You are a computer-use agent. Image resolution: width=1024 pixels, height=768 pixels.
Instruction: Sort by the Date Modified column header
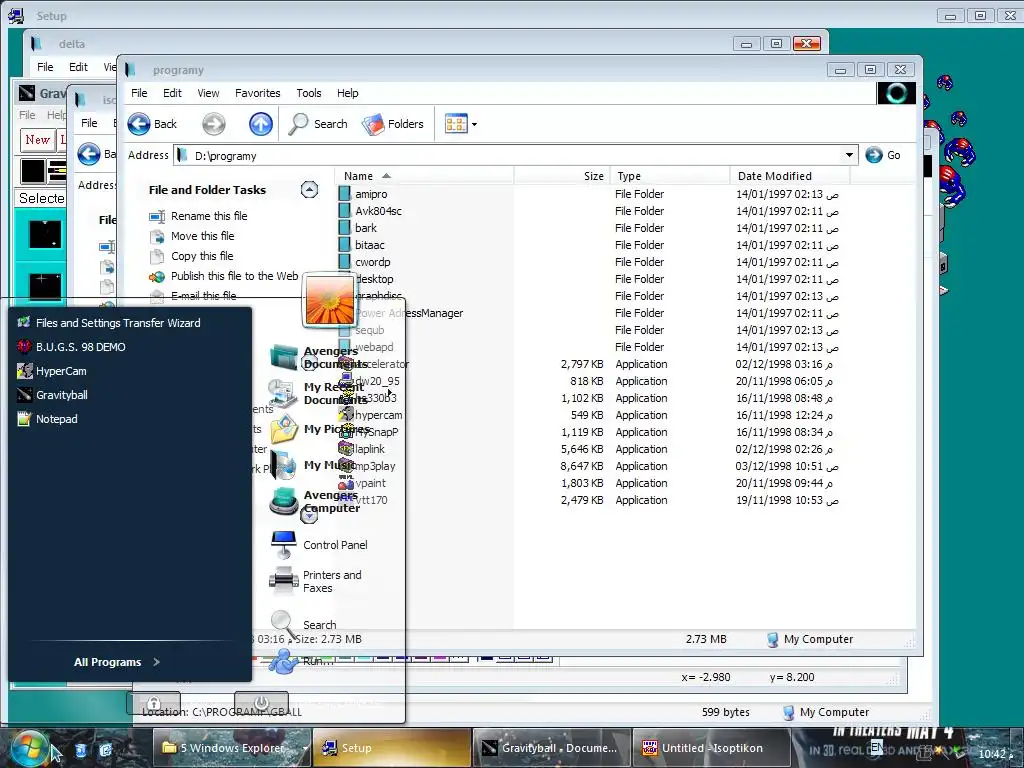click(x=790, y=176)
